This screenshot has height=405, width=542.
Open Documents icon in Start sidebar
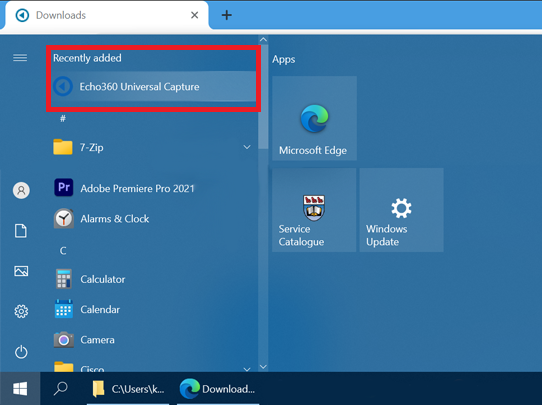tap(21, 231)
